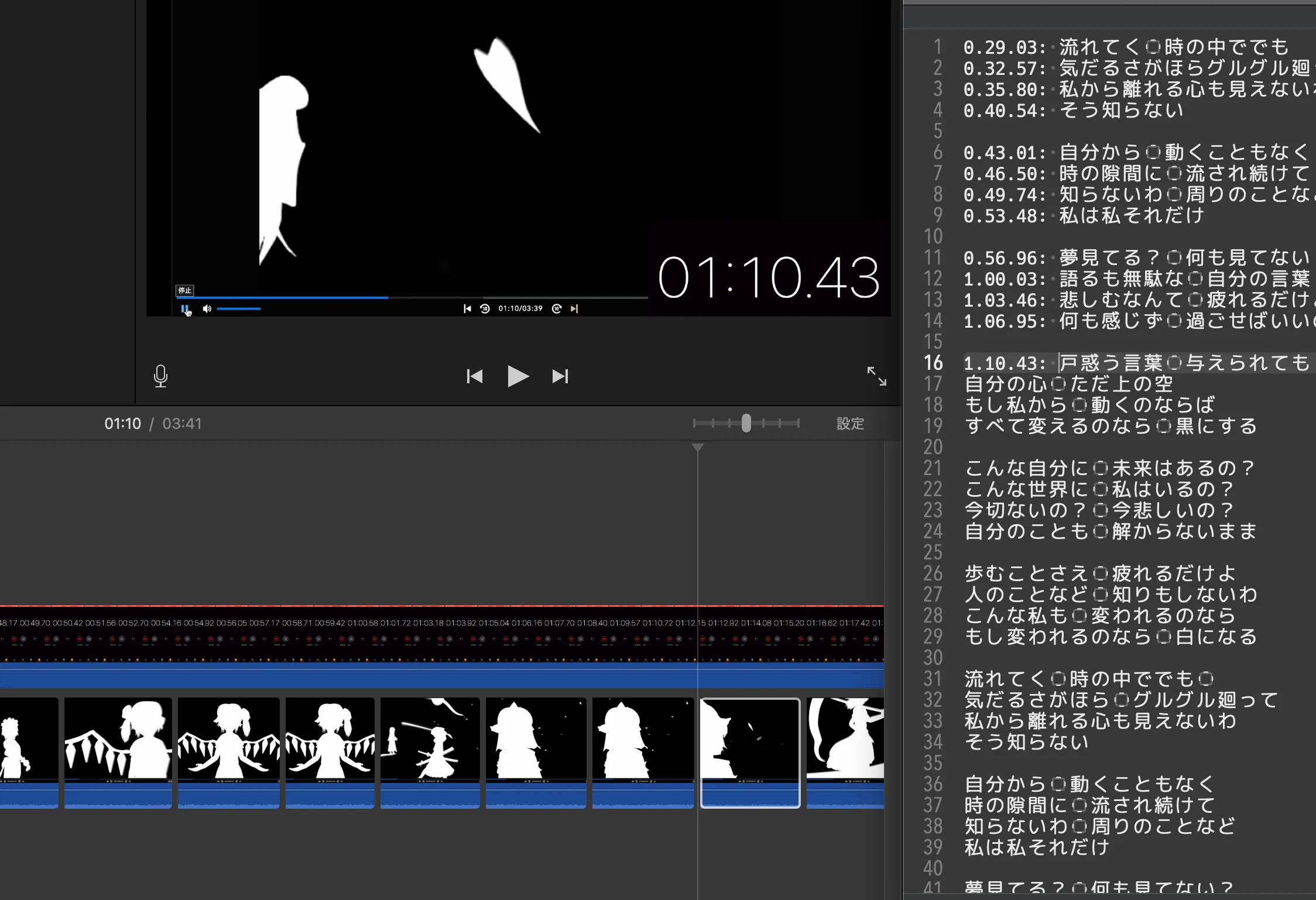Pause the embedded video with the blue pause icon
This screenshot has height=900, width=1316.
[184, 308]
